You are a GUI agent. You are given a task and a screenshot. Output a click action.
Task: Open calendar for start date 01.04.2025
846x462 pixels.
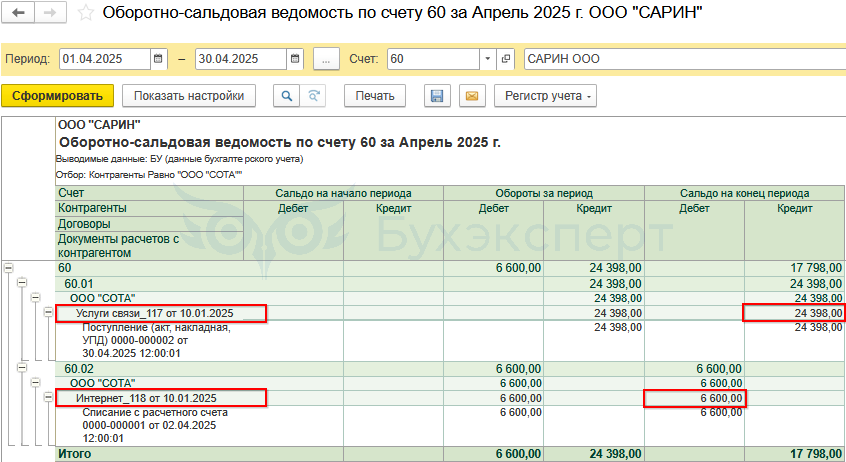(158, 59)
